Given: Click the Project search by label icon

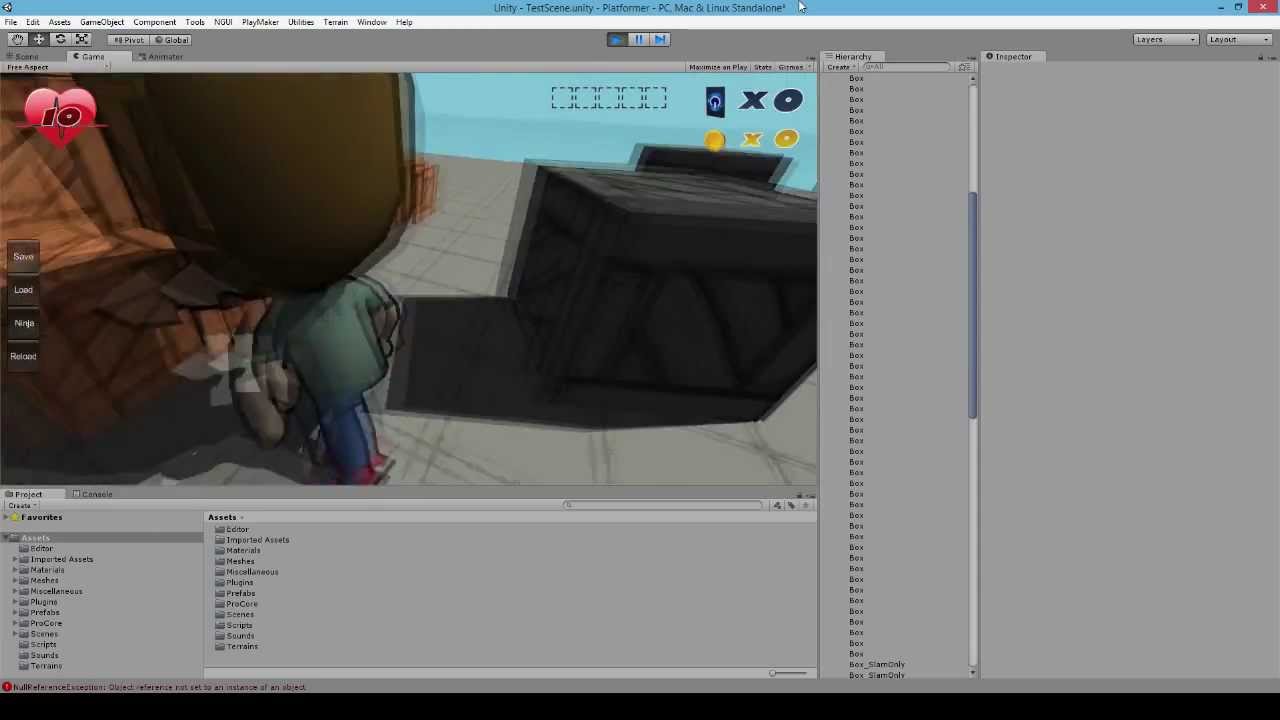Looking at the screenshot, I should click(792, 506).
